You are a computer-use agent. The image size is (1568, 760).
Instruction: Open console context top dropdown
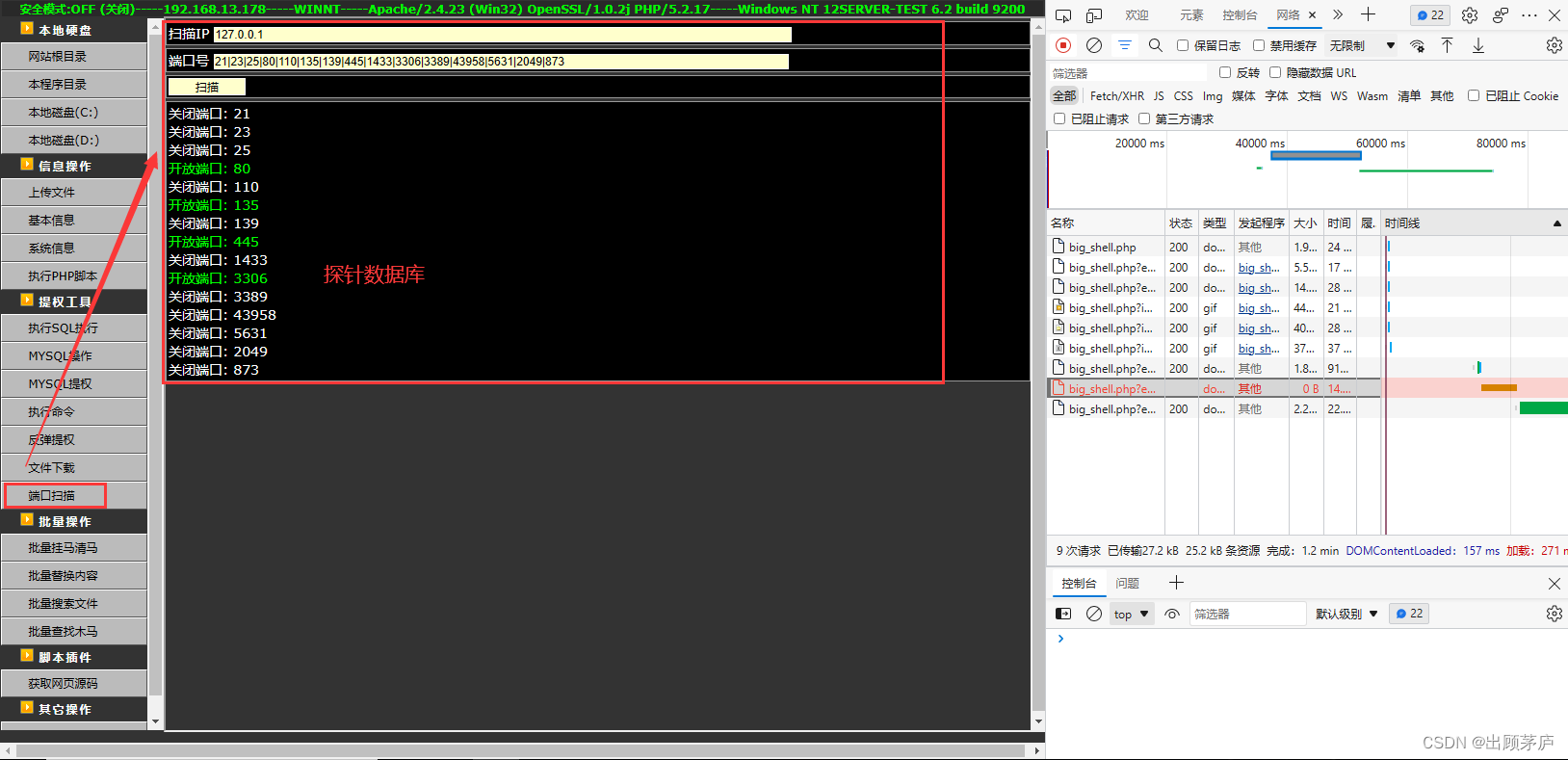click(x=1131, y=614)
